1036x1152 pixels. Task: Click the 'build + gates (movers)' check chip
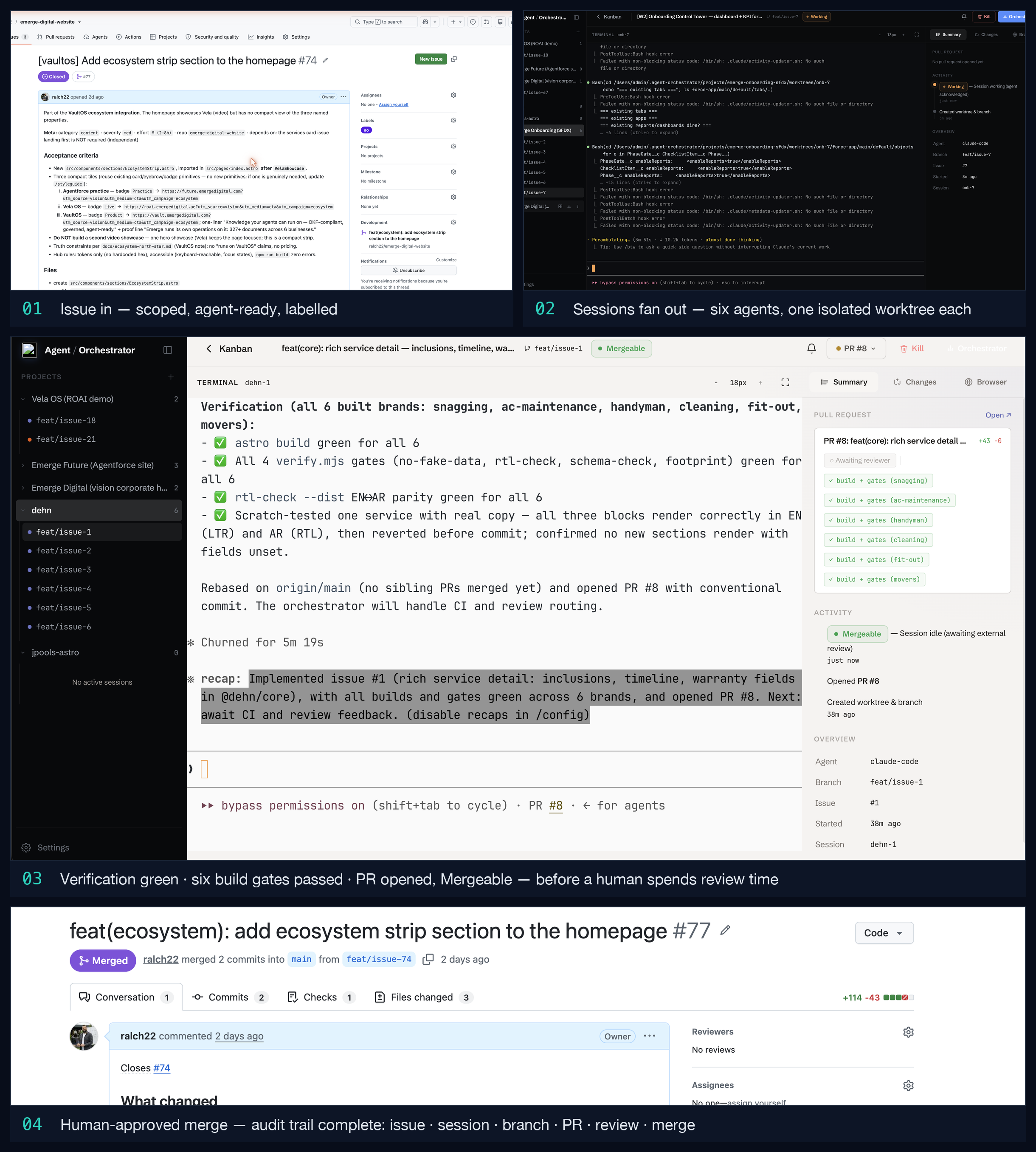[x=874, y=579]
